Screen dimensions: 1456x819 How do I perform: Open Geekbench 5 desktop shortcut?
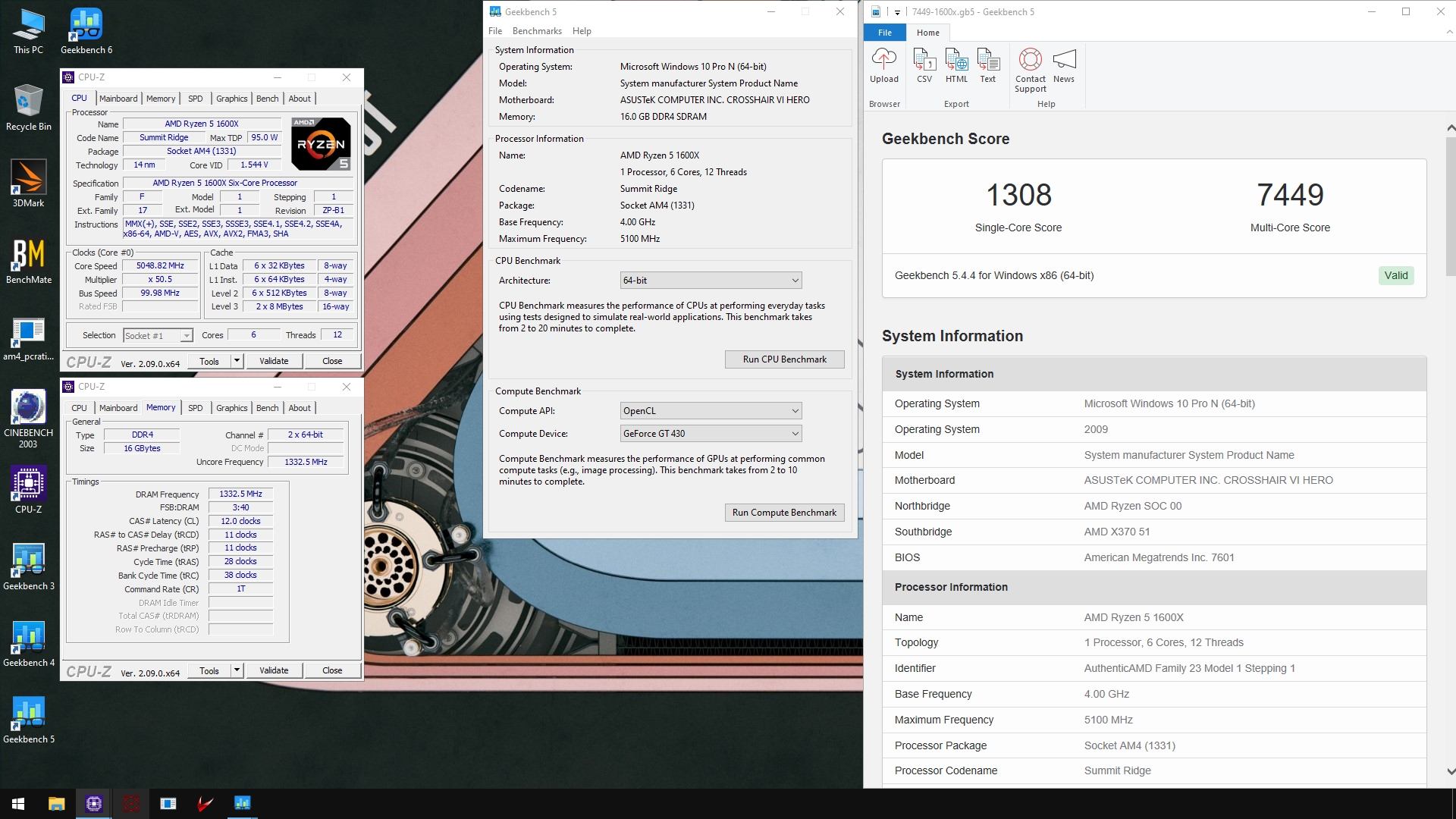[x=28, y=720]
